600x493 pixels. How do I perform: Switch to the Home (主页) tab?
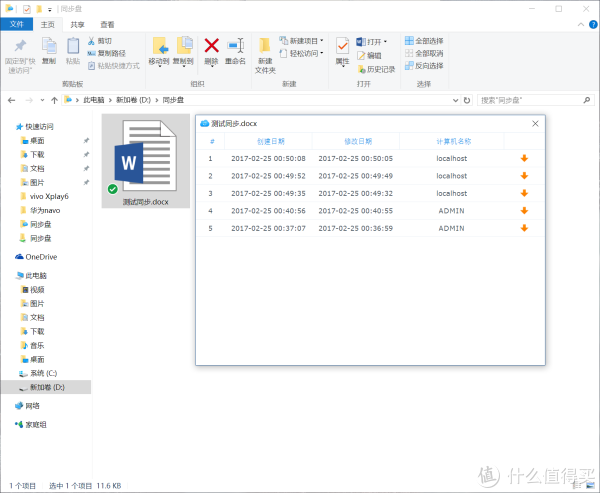48,24
